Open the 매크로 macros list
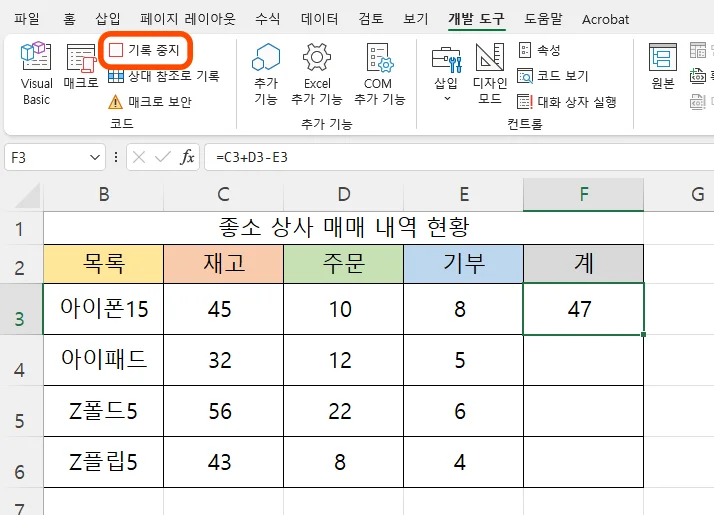This screenshot has width=714, height=515. tap(81, 66)
